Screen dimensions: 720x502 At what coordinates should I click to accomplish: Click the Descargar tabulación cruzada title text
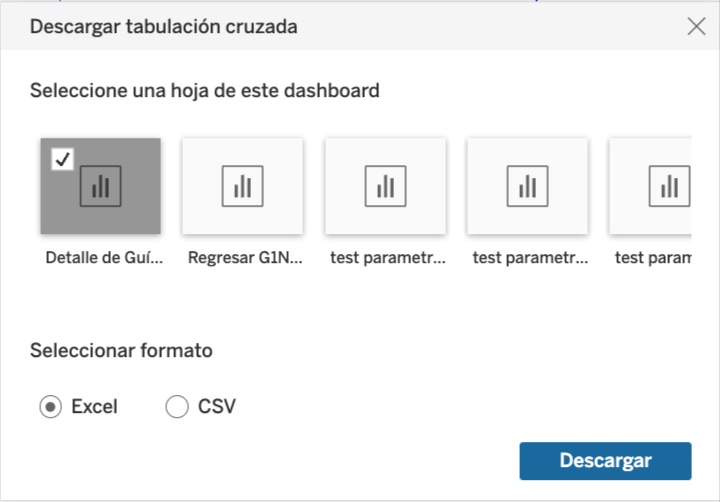[163, 27]
